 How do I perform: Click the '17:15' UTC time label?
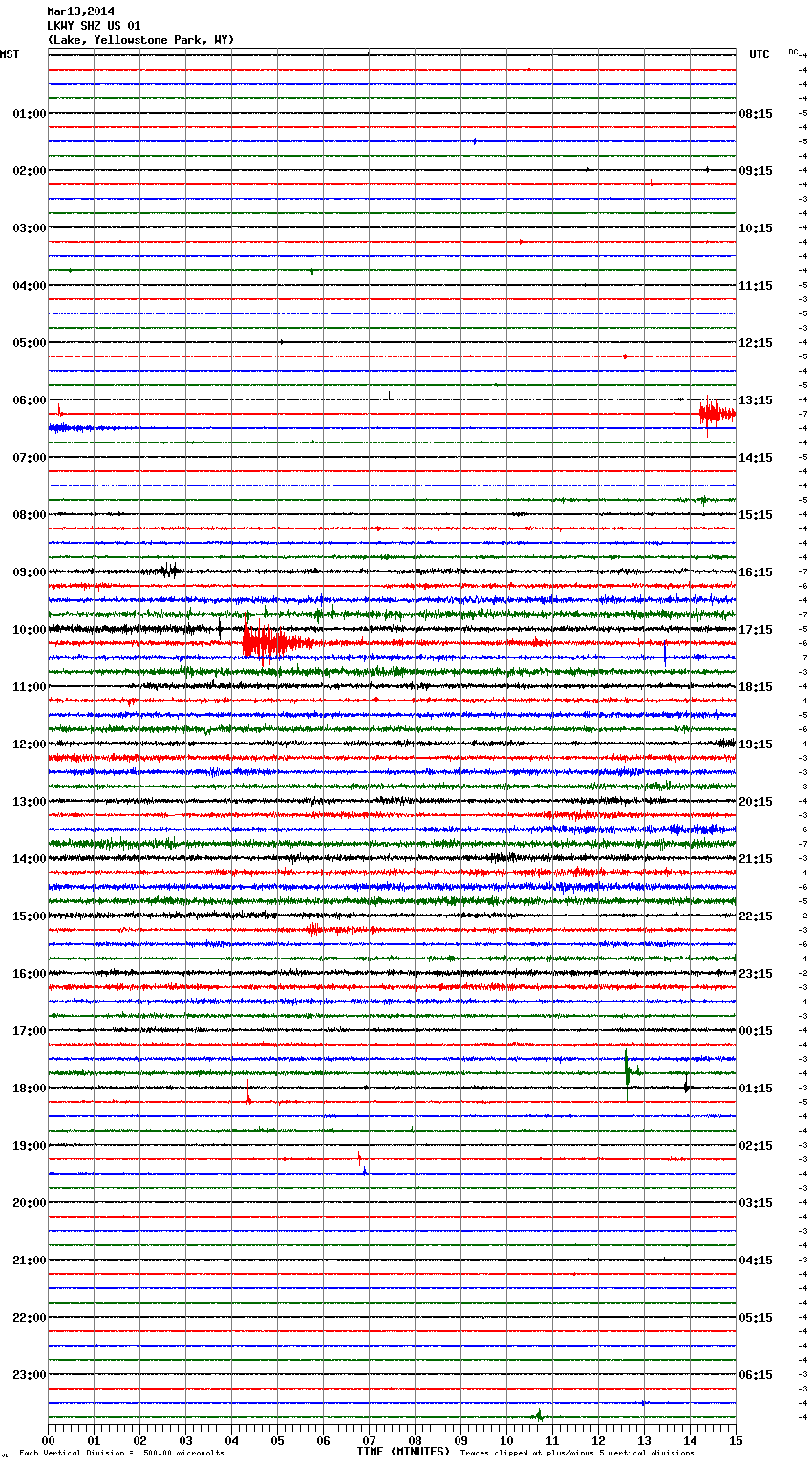click(x=756, y=630)
